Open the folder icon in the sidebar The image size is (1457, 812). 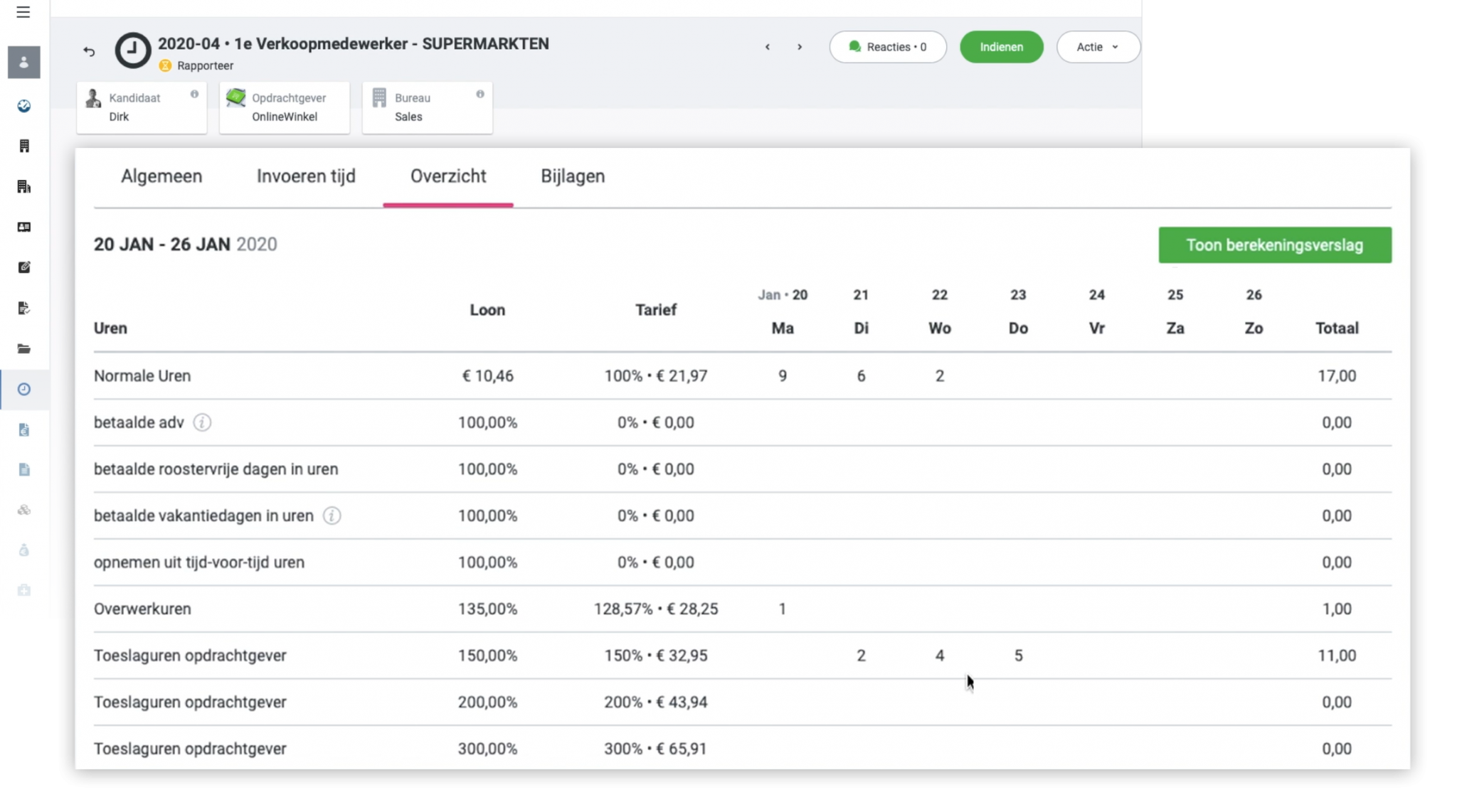pyautogui.click(x=23, y=348)
